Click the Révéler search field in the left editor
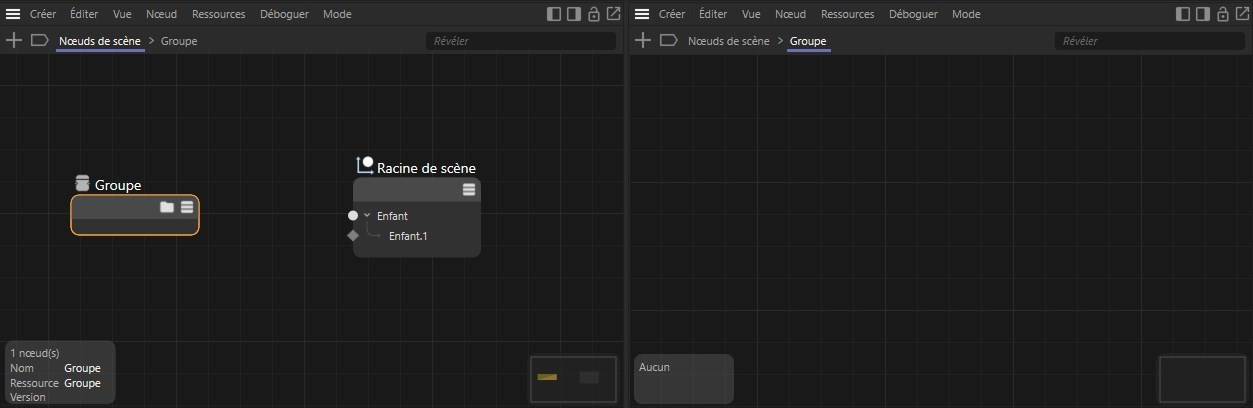Screen dimensions: 1253x408 [x=520, y=41]
